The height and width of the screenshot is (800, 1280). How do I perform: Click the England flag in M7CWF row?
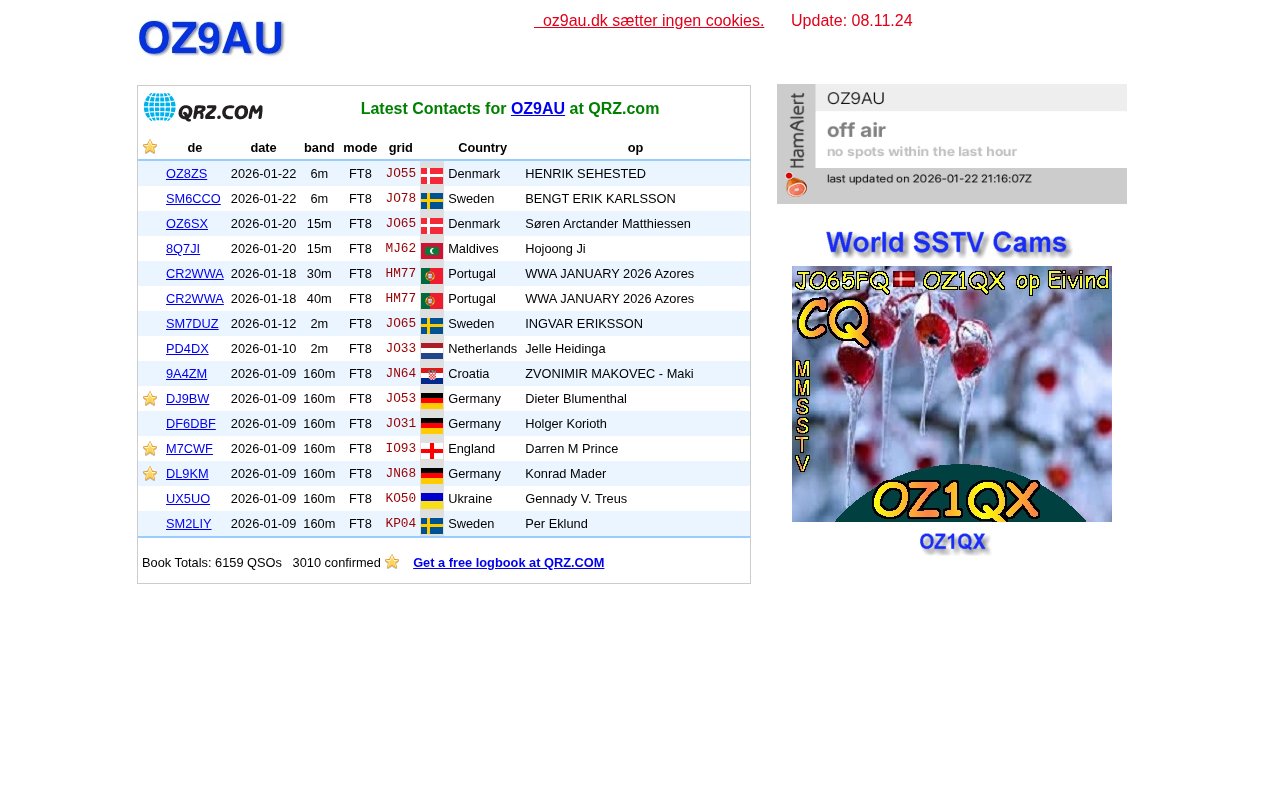(x=432, y=450)
